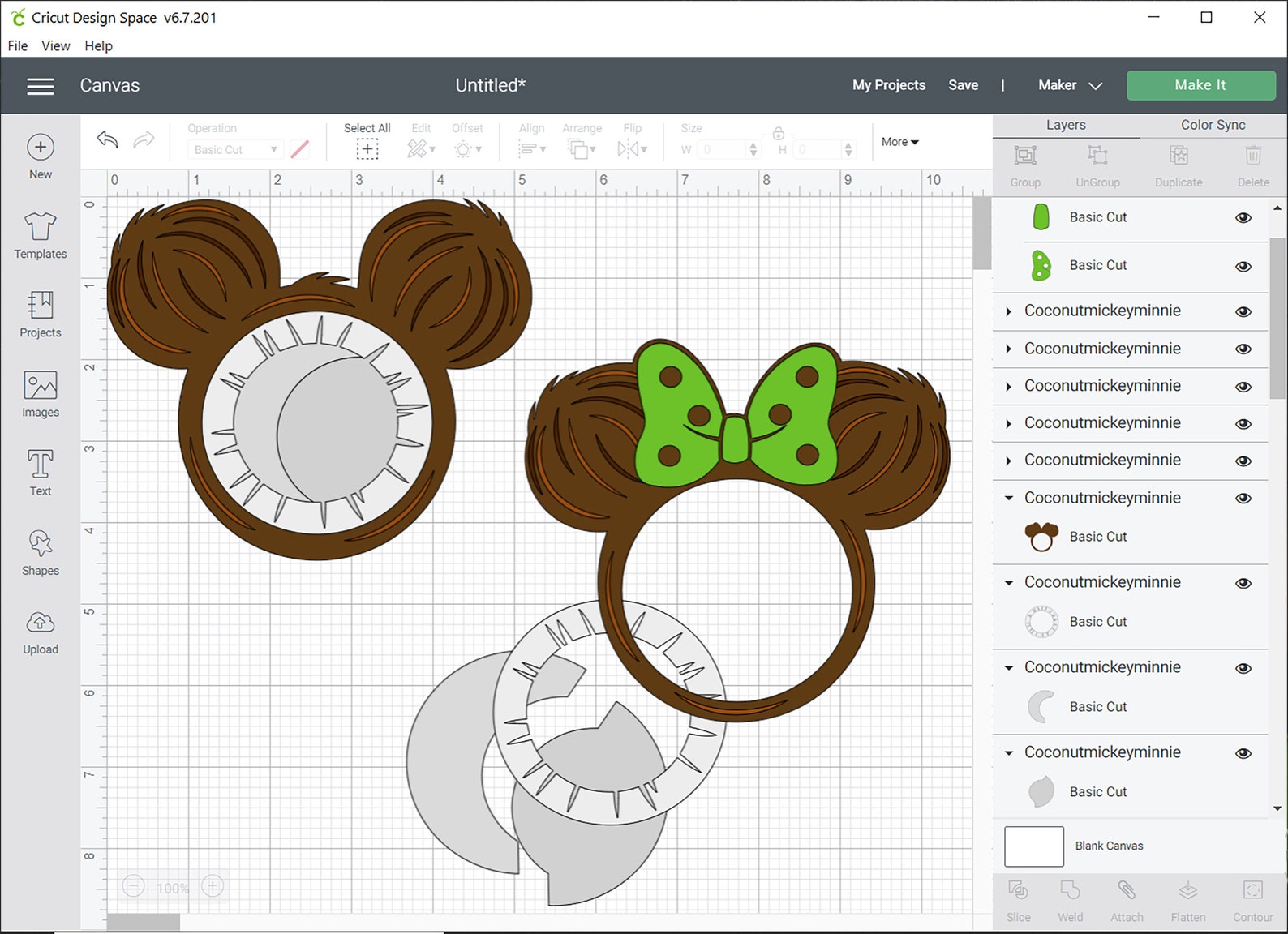
Task: Open the Images library
Action: tap(41, 395)
